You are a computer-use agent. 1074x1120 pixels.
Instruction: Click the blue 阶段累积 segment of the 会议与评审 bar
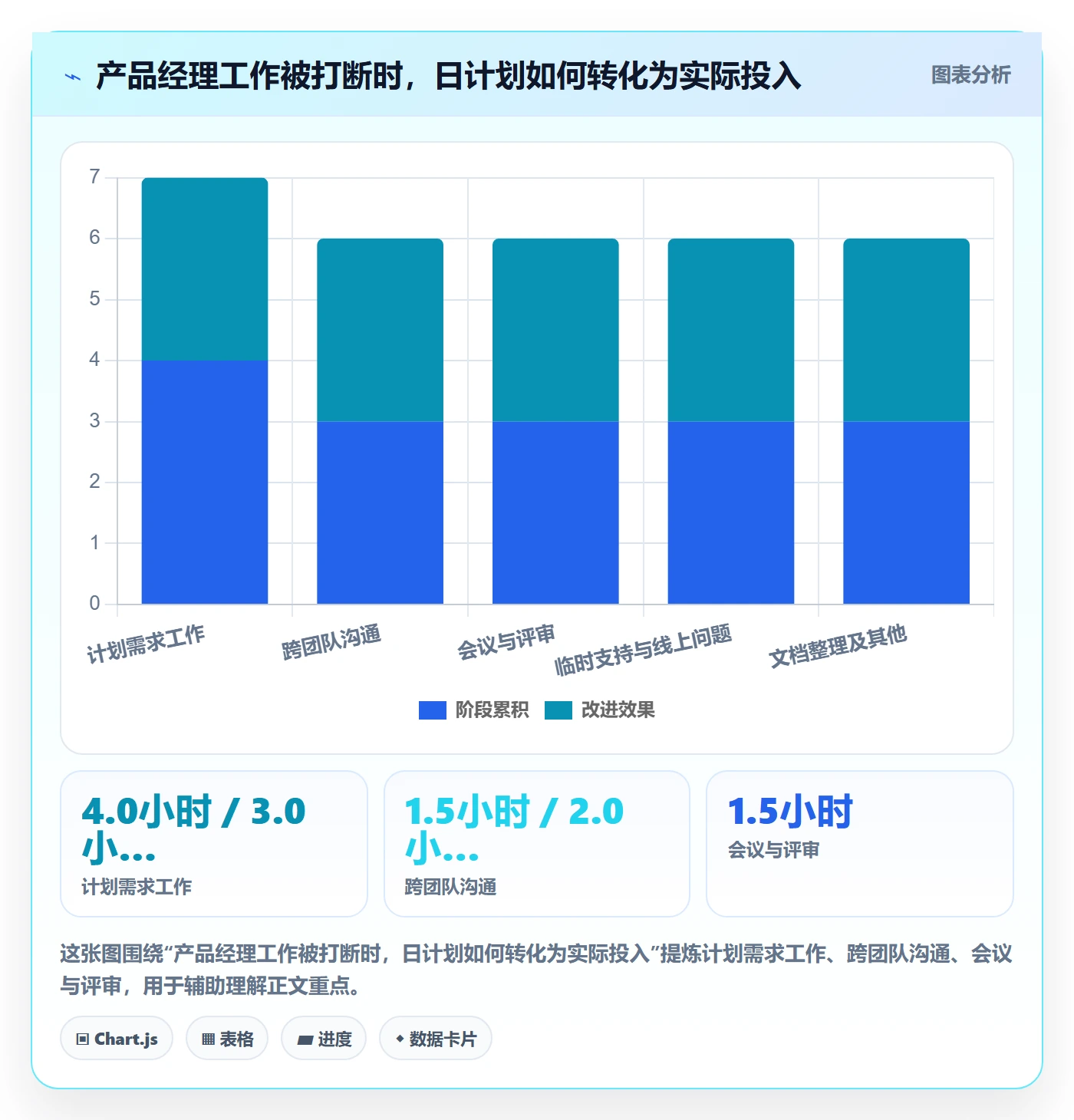[555, 512]
